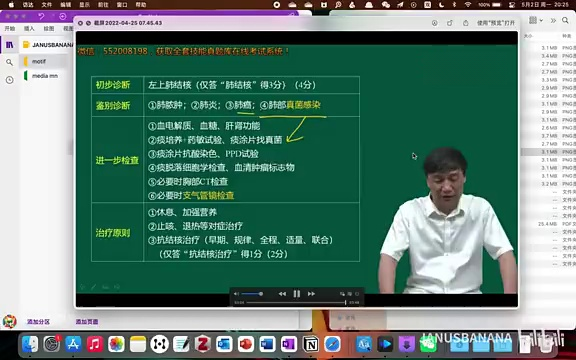
Task: Open Finder from the Dock
Action: pyautogui.click(x=30, y=344)
